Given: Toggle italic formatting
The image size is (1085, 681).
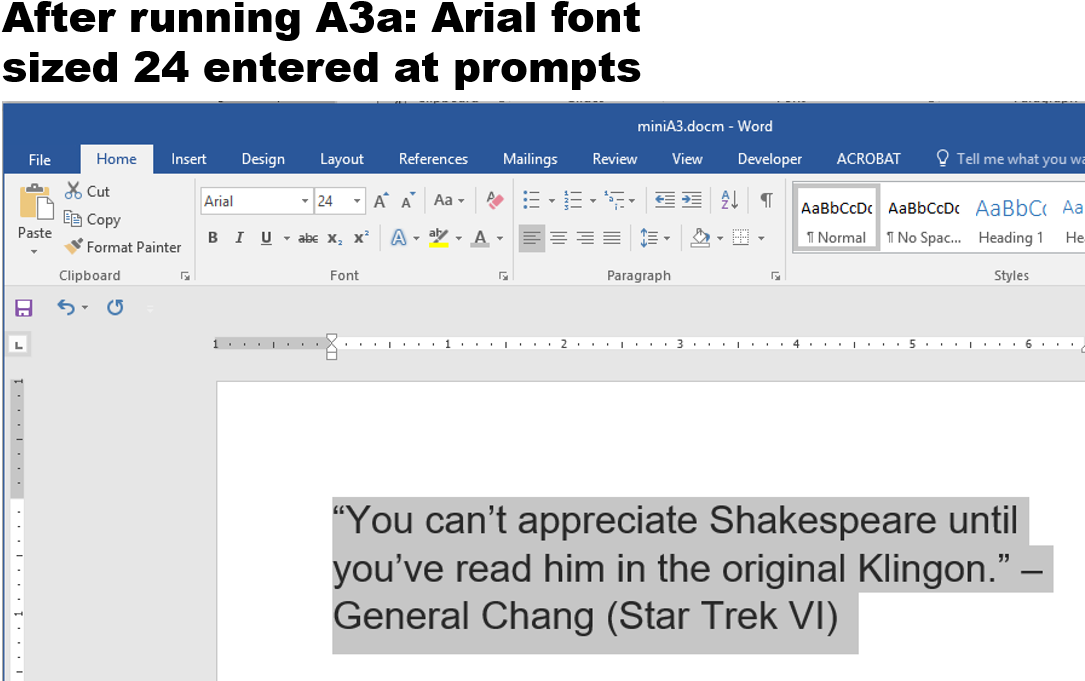Looking at the screenshot, I should click(239, 238).
